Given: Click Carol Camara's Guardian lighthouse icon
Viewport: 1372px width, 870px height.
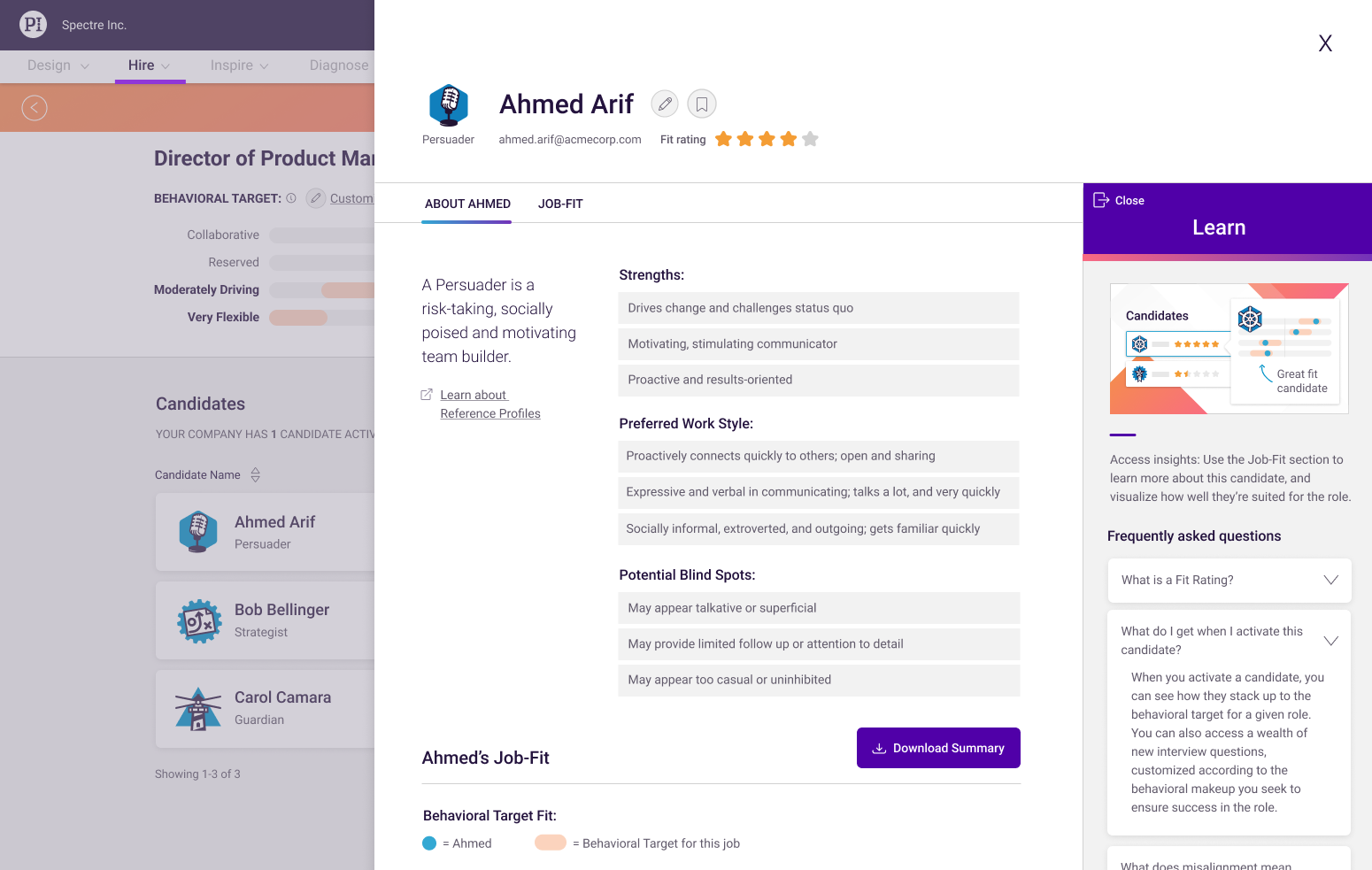Looking at the screenshot, I should [198, 709].
